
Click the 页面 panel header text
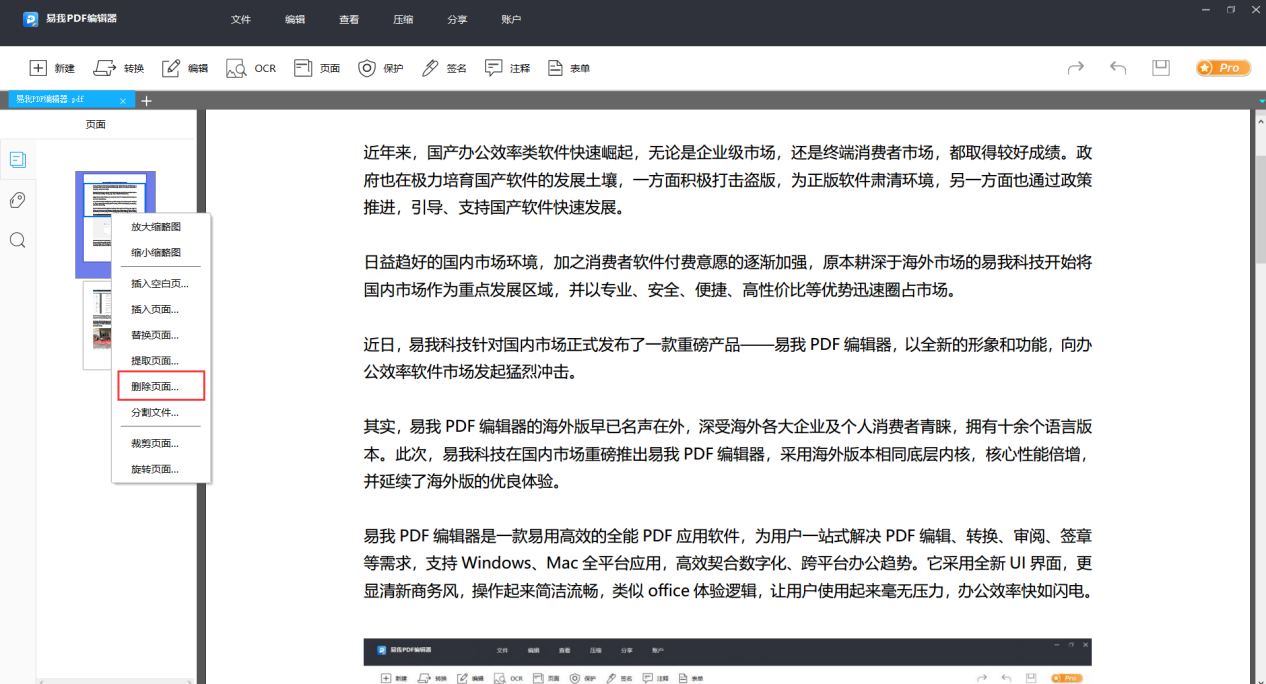point(96,125)
